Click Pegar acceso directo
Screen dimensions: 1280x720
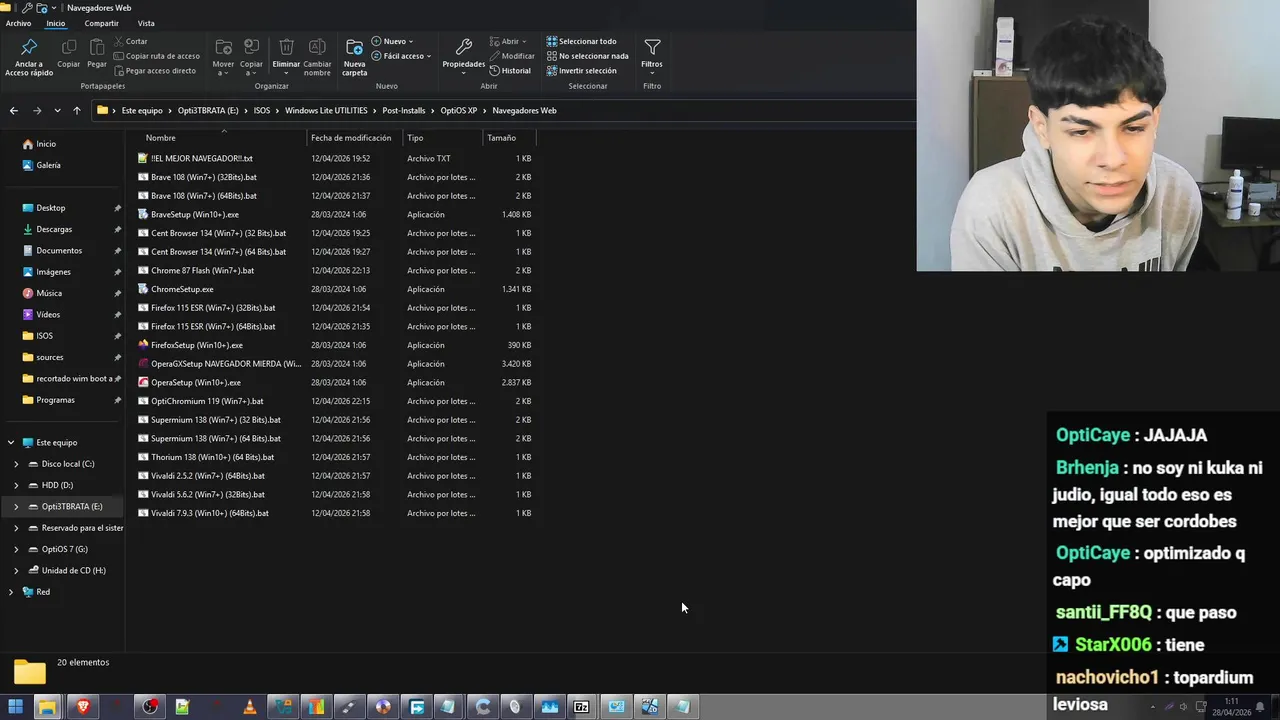[155, 71]
